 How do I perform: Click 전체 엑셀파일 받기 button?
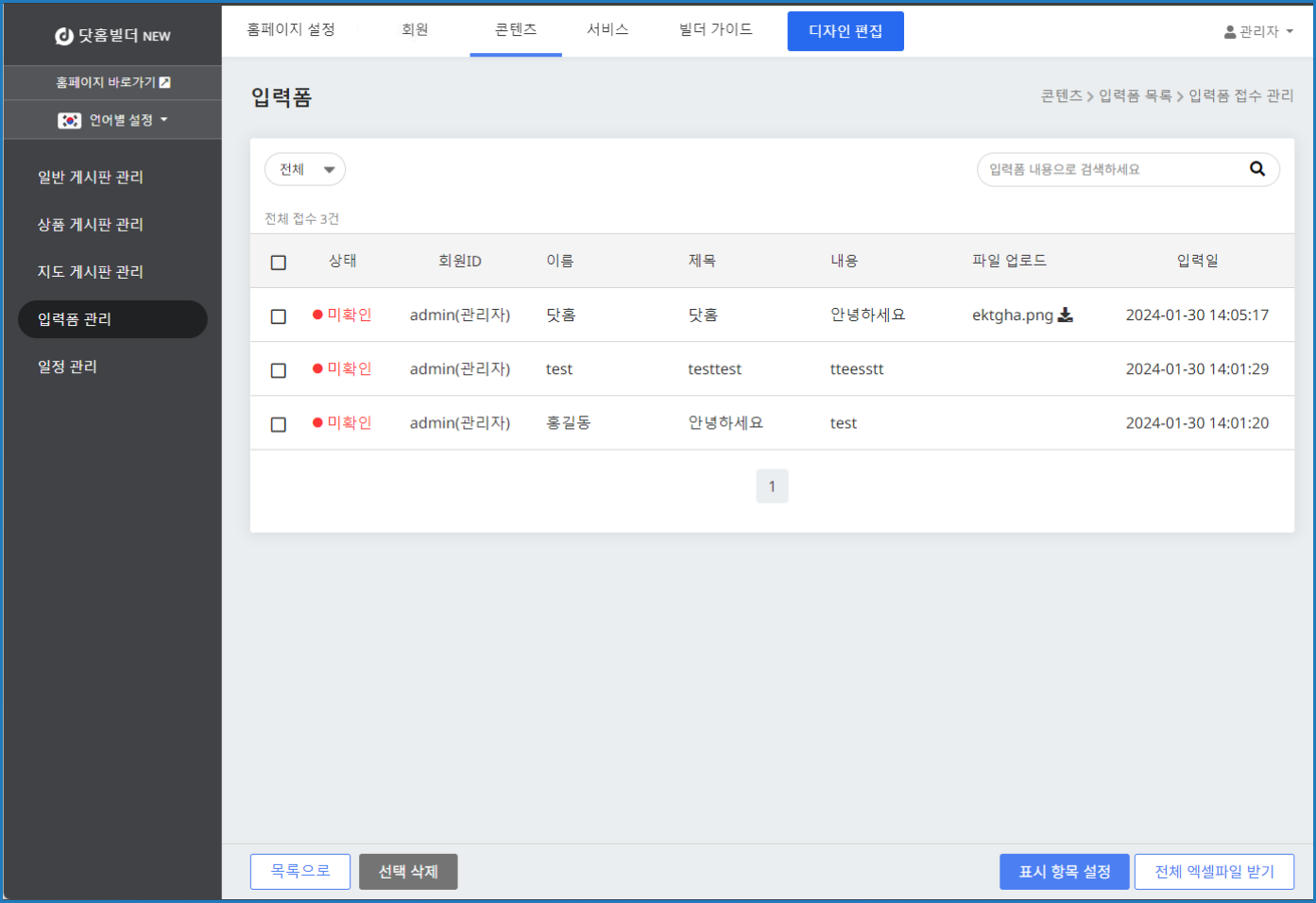[x=1214, y=872]
